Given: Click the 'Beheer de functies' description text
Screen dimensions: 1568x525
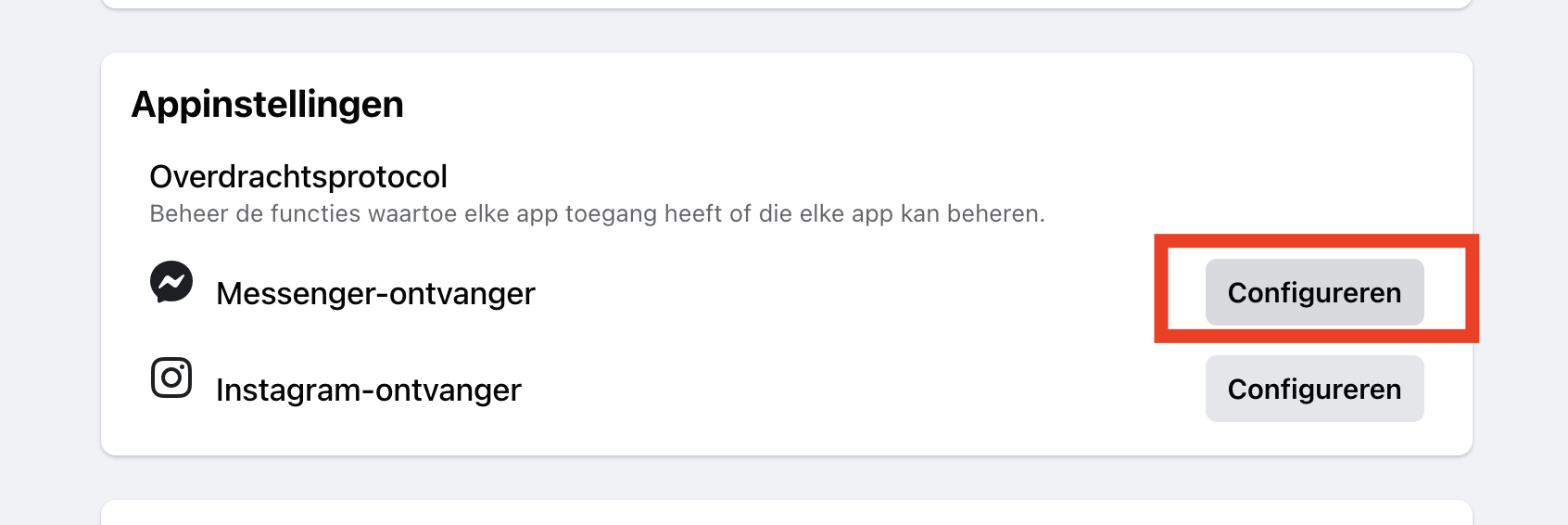Looking at the screenshot, I should coord(597,213).
